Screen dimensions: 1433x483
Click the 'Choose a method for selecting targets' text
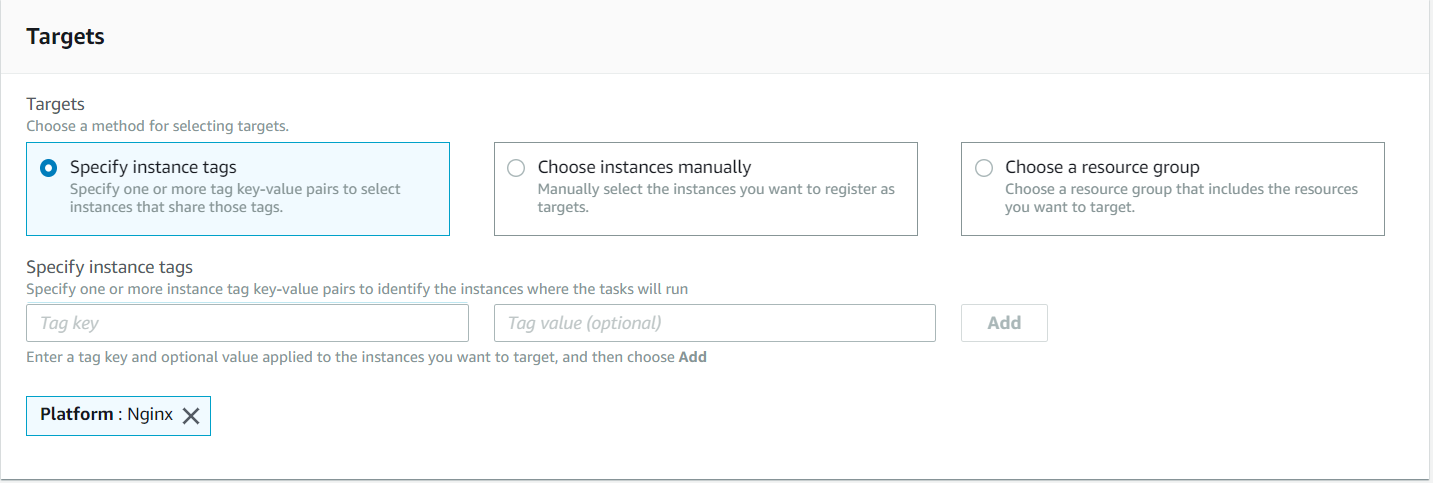tap(157, 127)
